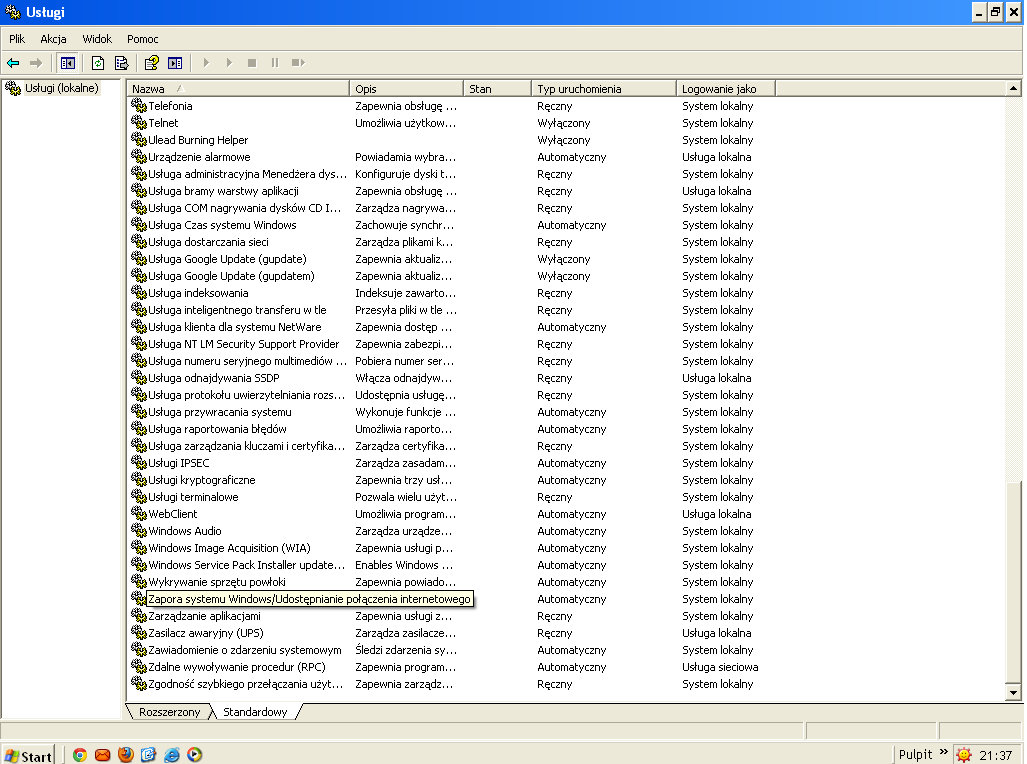The height and width of the screenshot is (764, 1027).
Task: Launch Firefox from quick launch
Action: click(x=126, y=755)
